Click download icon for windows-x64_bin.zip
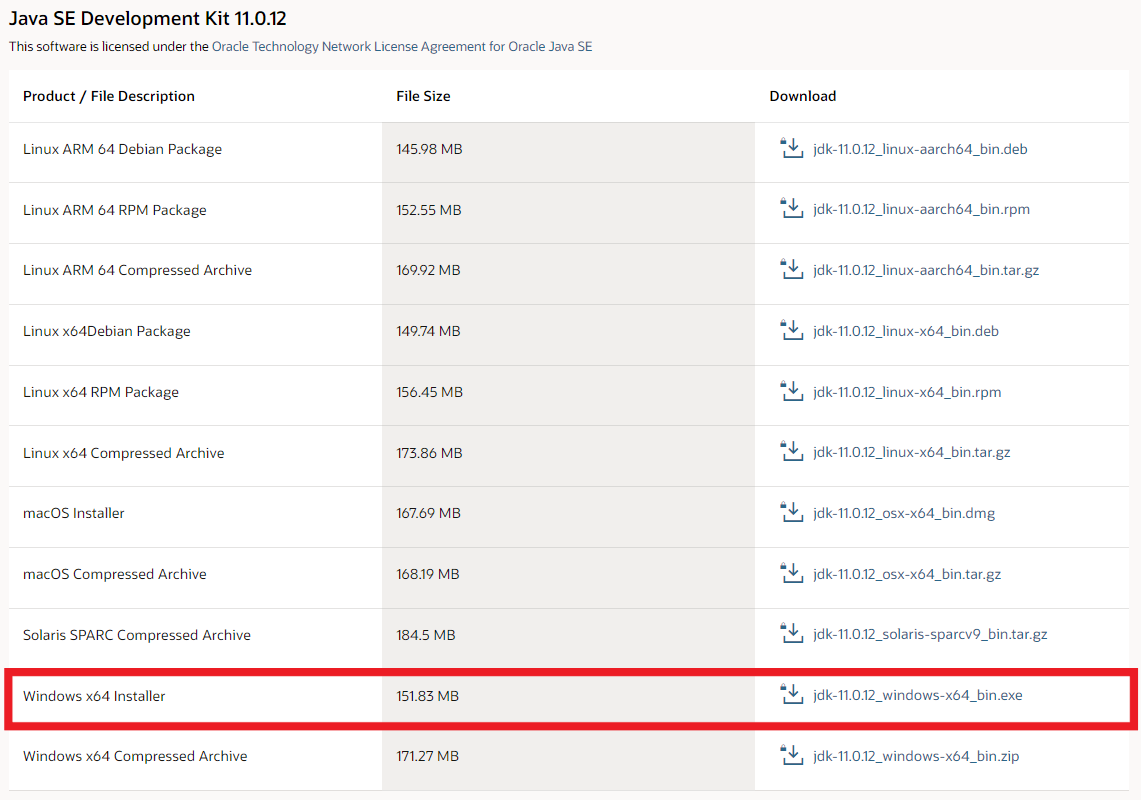This screenshot has height=800, width=1141. tap(791, 755)
